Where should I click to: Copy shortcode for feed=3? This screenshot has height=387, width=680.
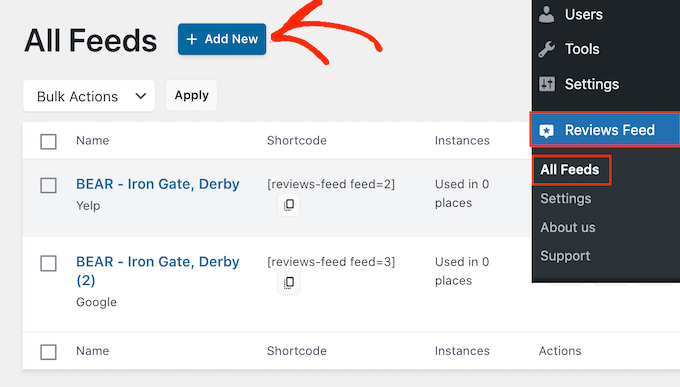289,283
